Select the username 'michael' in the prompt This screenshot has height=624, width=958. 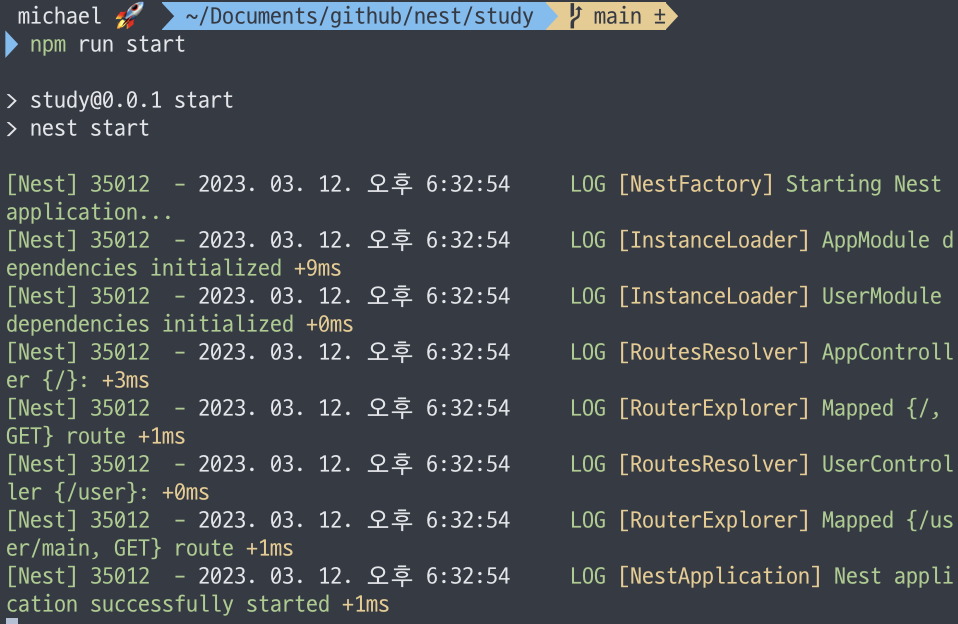pos(59,16)
